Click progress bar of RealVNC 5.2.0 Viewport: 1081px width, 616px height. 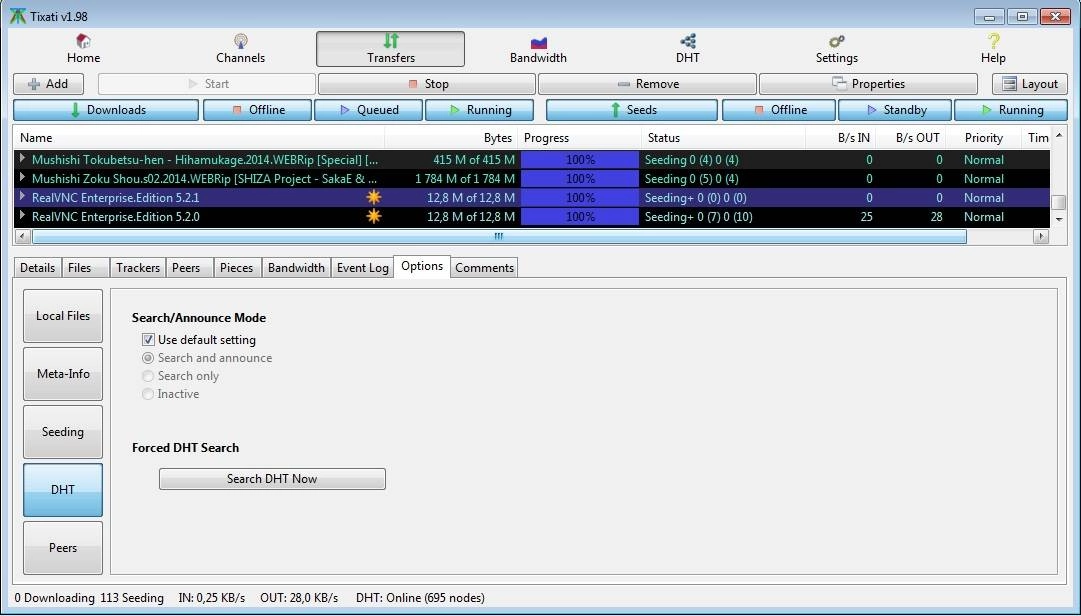point(580,216)
